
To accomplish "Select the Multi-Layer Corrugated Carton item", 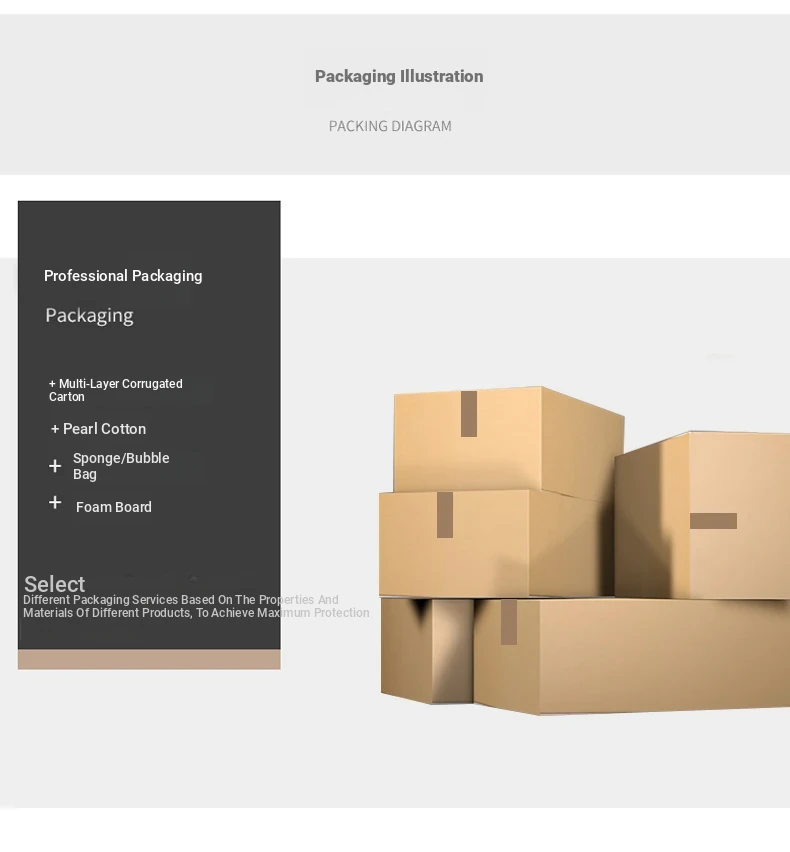I will point(116,390).
